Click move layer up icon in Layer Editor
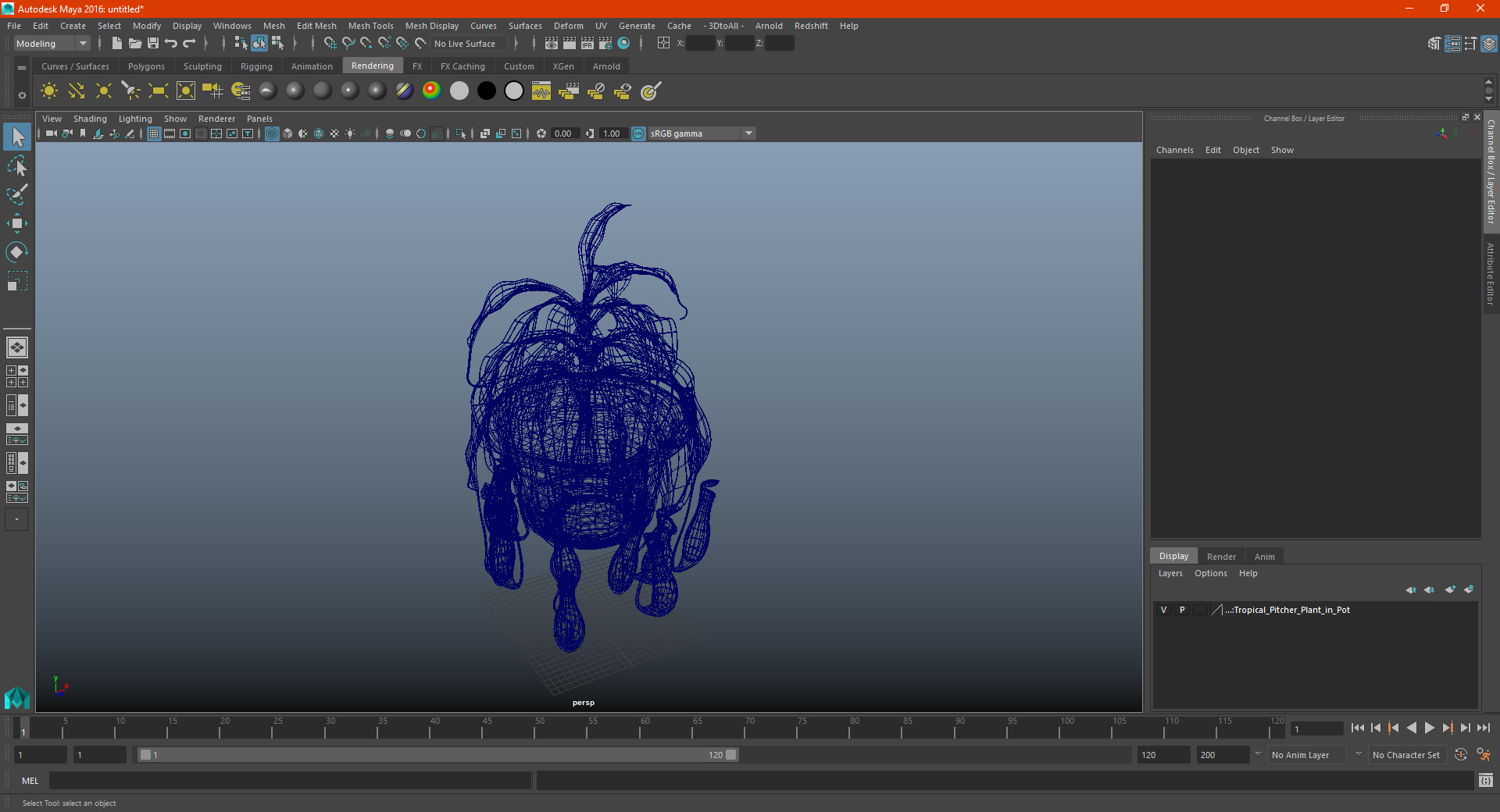The width and height of the screenshot is (1500, 812). click(1411, 589)
